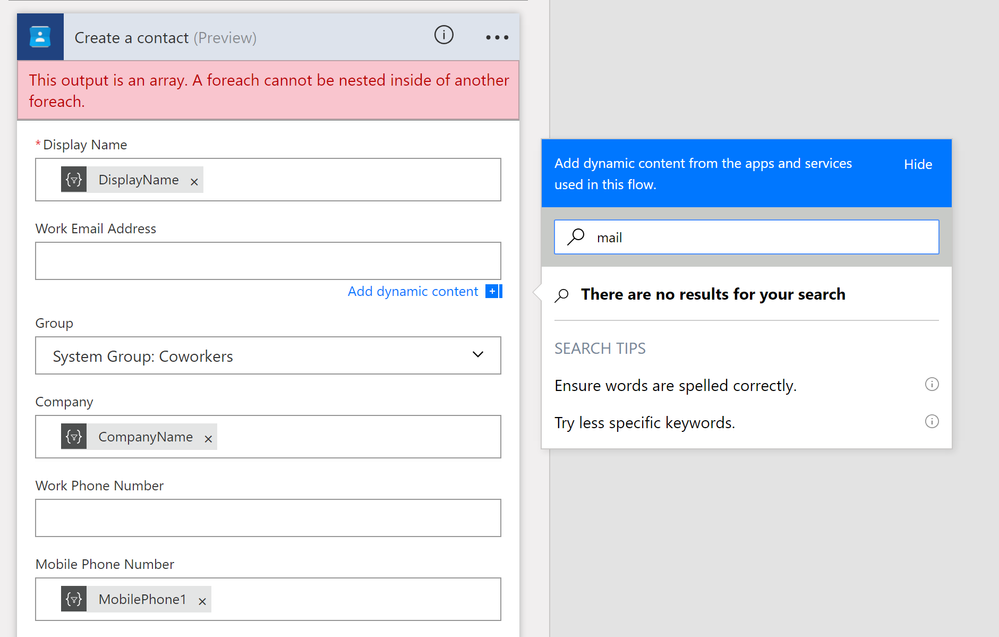The image size is (999, 637).
Task: Remove the MobilePhone1 dynamic token
Action: pos(201,599)
